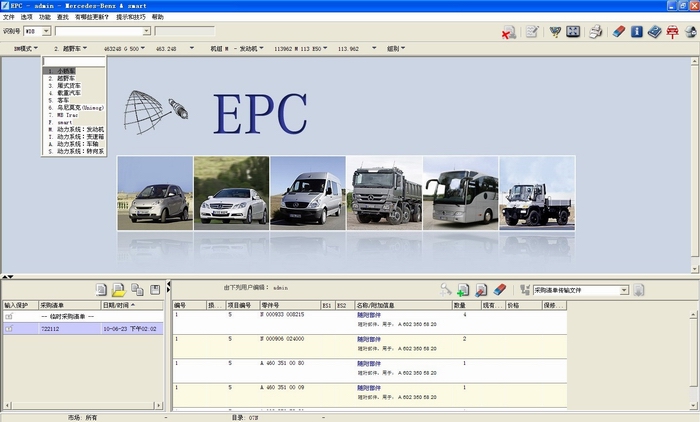Click the Unimog truck thumbnail
The height and width of the screenshot is (422, 700).
coord(537,193)
